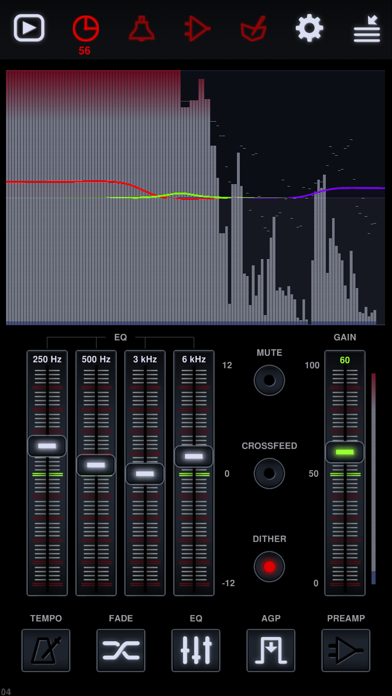The image size is (392, 696).
Task: Collapse panel using the list-arrow icon
Action: pos(367,29)
